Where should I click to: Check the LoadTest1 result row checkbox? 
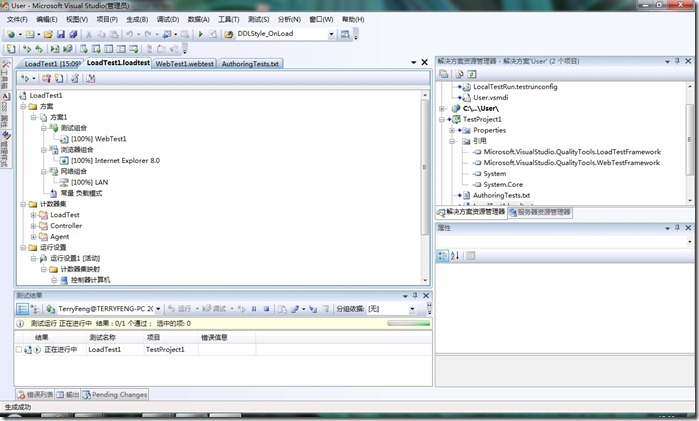click(19, 350)
